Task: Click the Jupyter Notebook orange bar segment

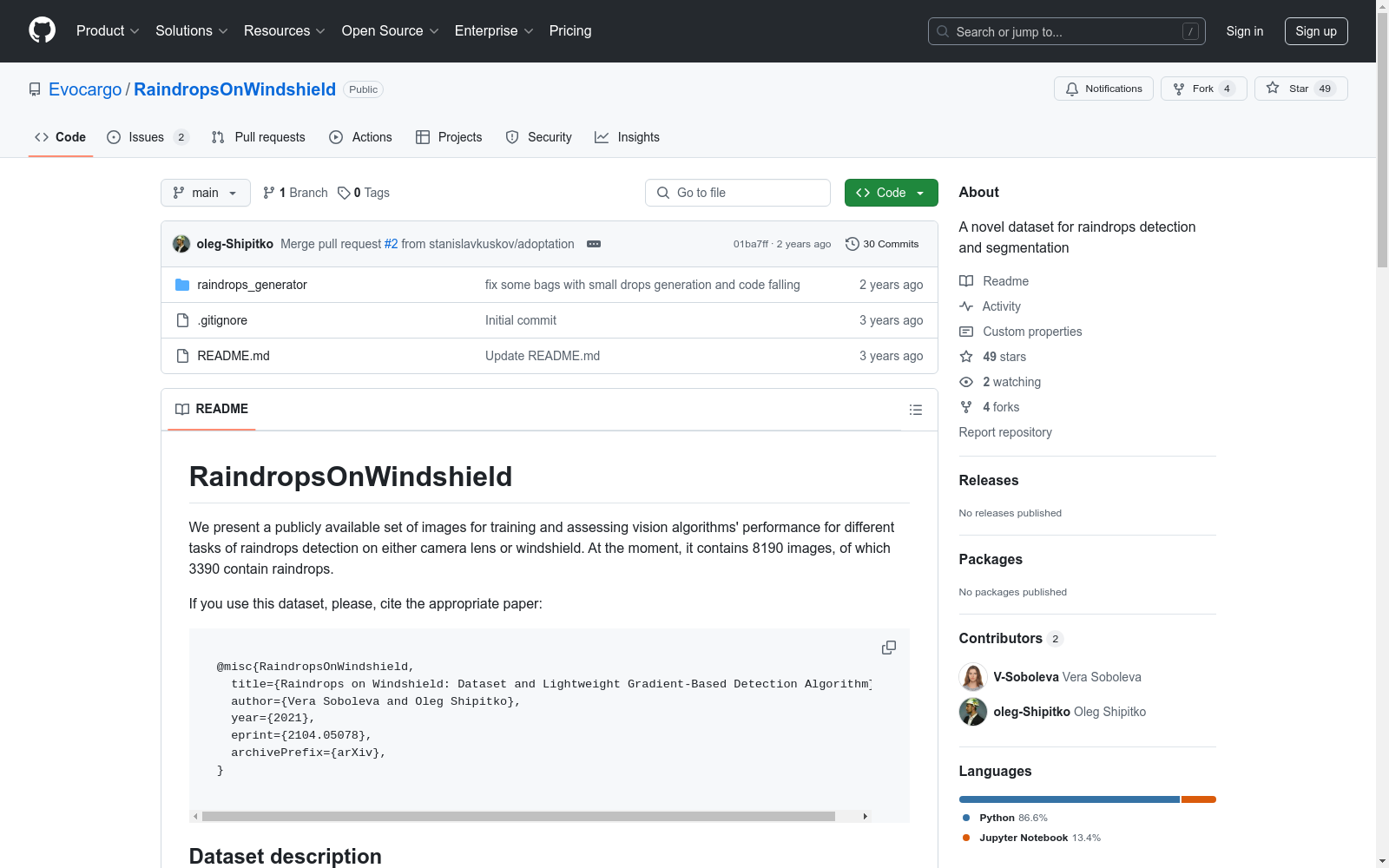Action: point(1199,799)
